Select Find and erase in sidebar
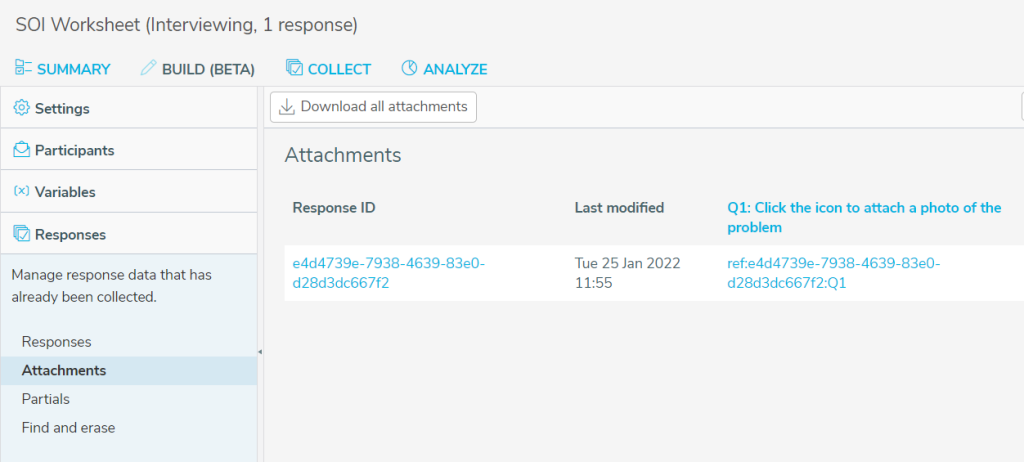Viewport: 1024px width, 462px height. [x=68, y=428]
